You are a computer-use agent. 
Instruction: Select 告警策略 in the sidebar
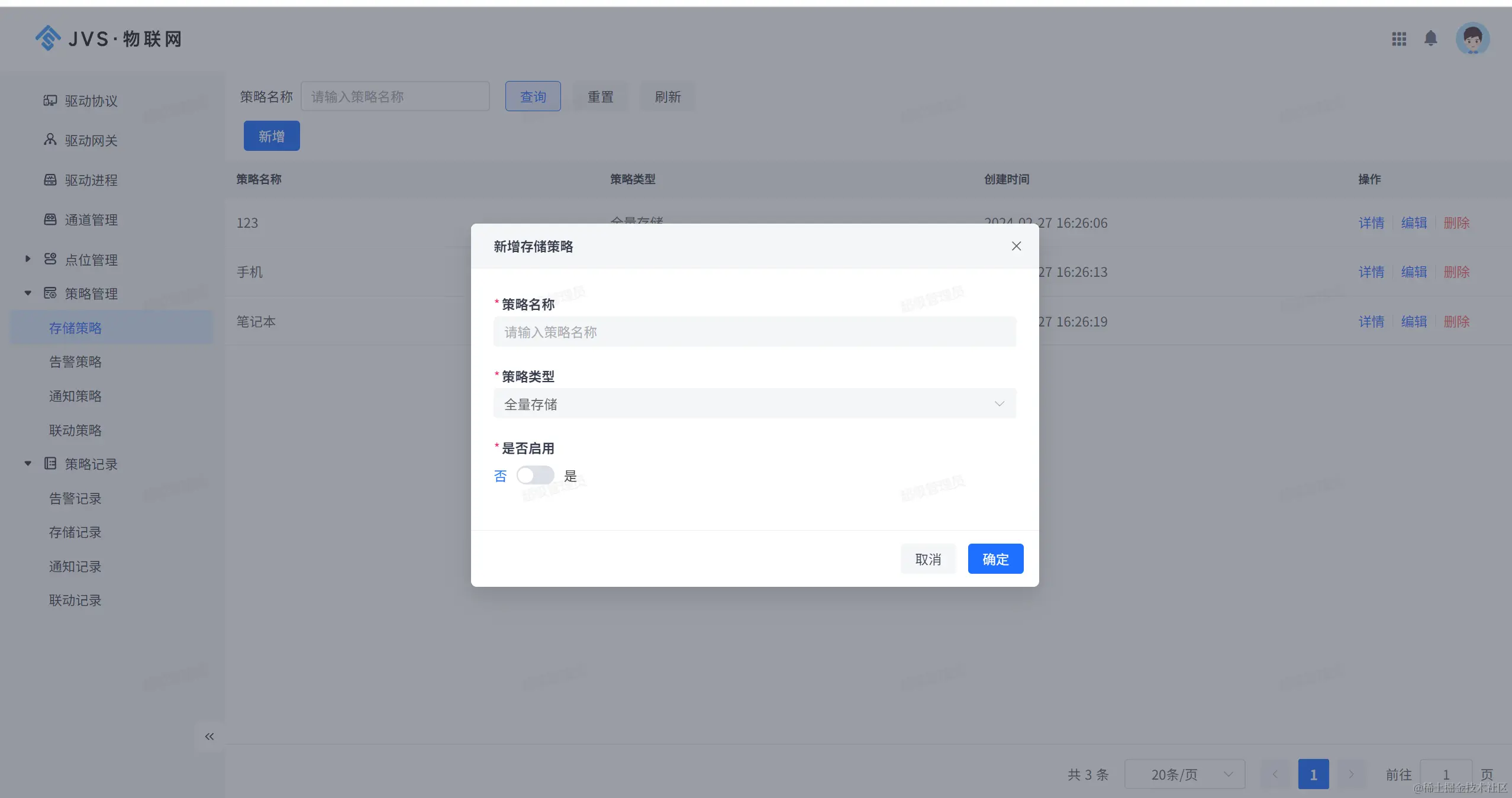pos(75,362)
